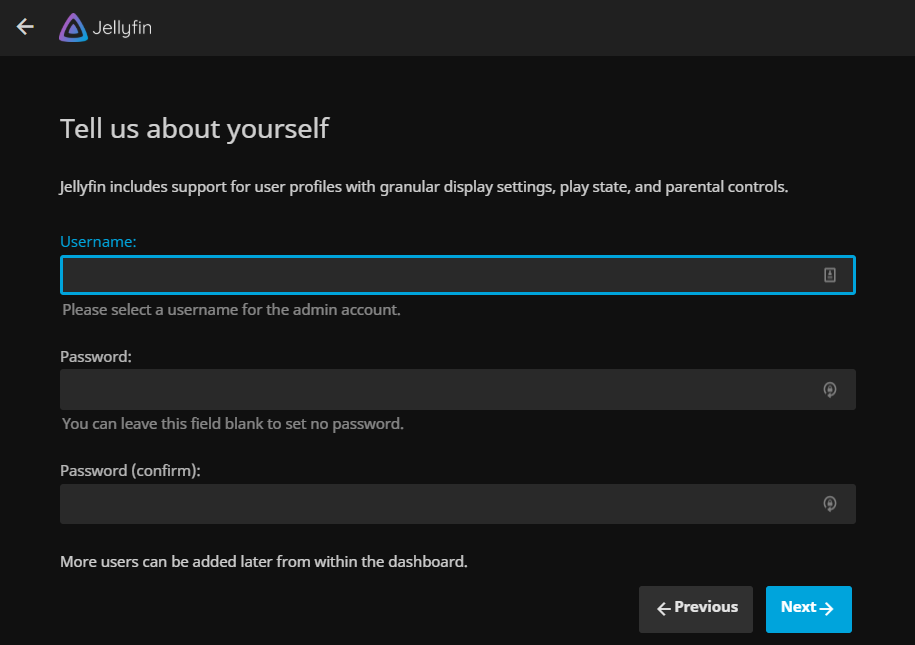
Task: Focus the Password input field
Action: (430, 390)
